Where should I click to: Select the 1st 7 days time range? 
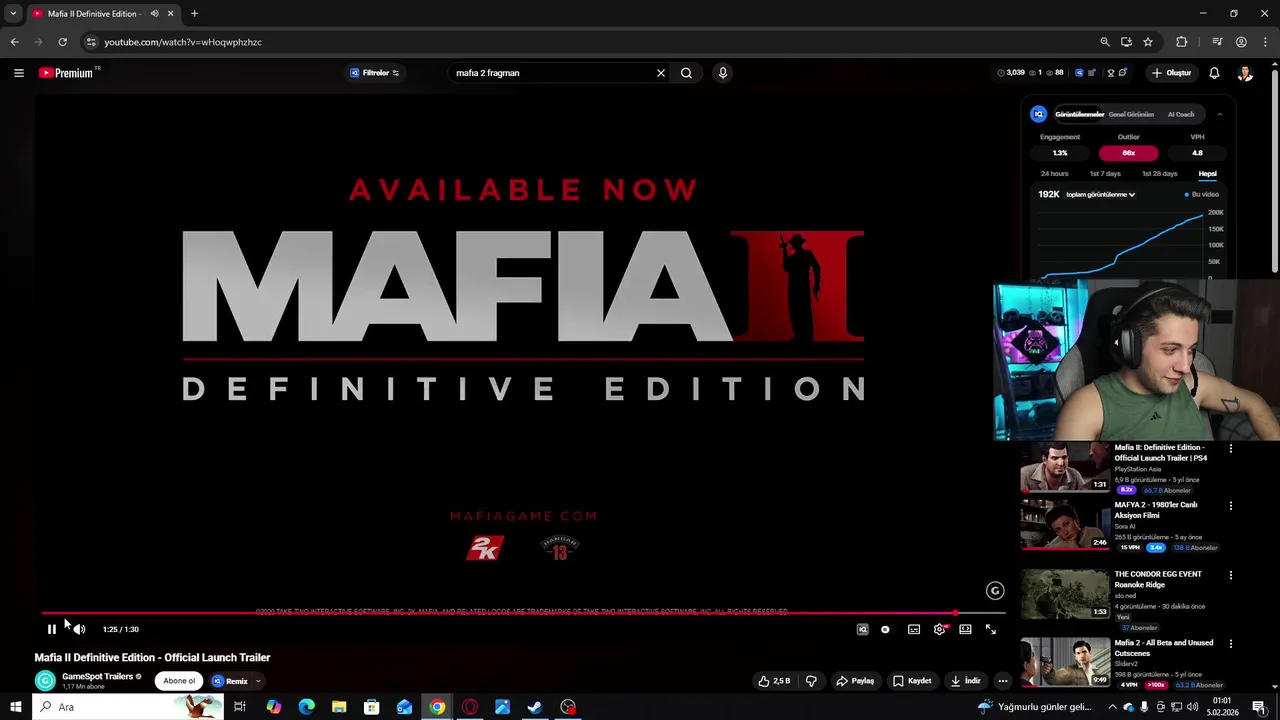point(1105,174)
